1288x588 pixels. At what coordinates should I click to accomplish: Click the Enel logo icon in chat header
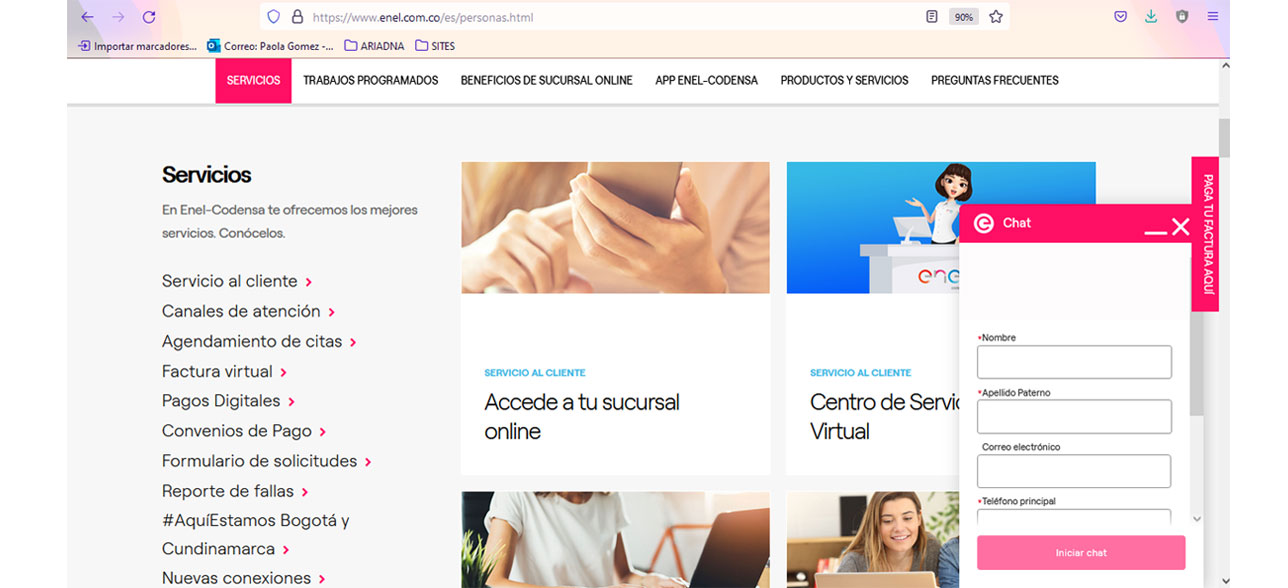coord(984,223)
